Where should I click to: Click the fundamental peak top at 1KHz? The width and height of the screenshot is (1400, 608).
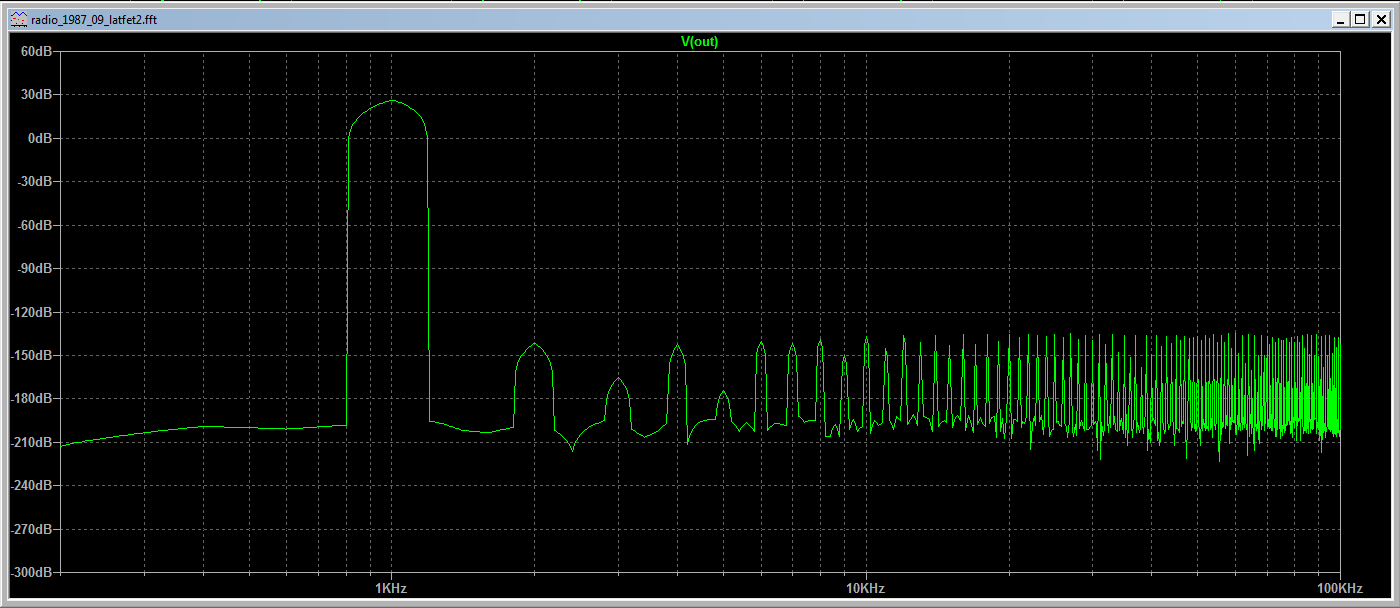pyautogui.click(x=391, y=100)
